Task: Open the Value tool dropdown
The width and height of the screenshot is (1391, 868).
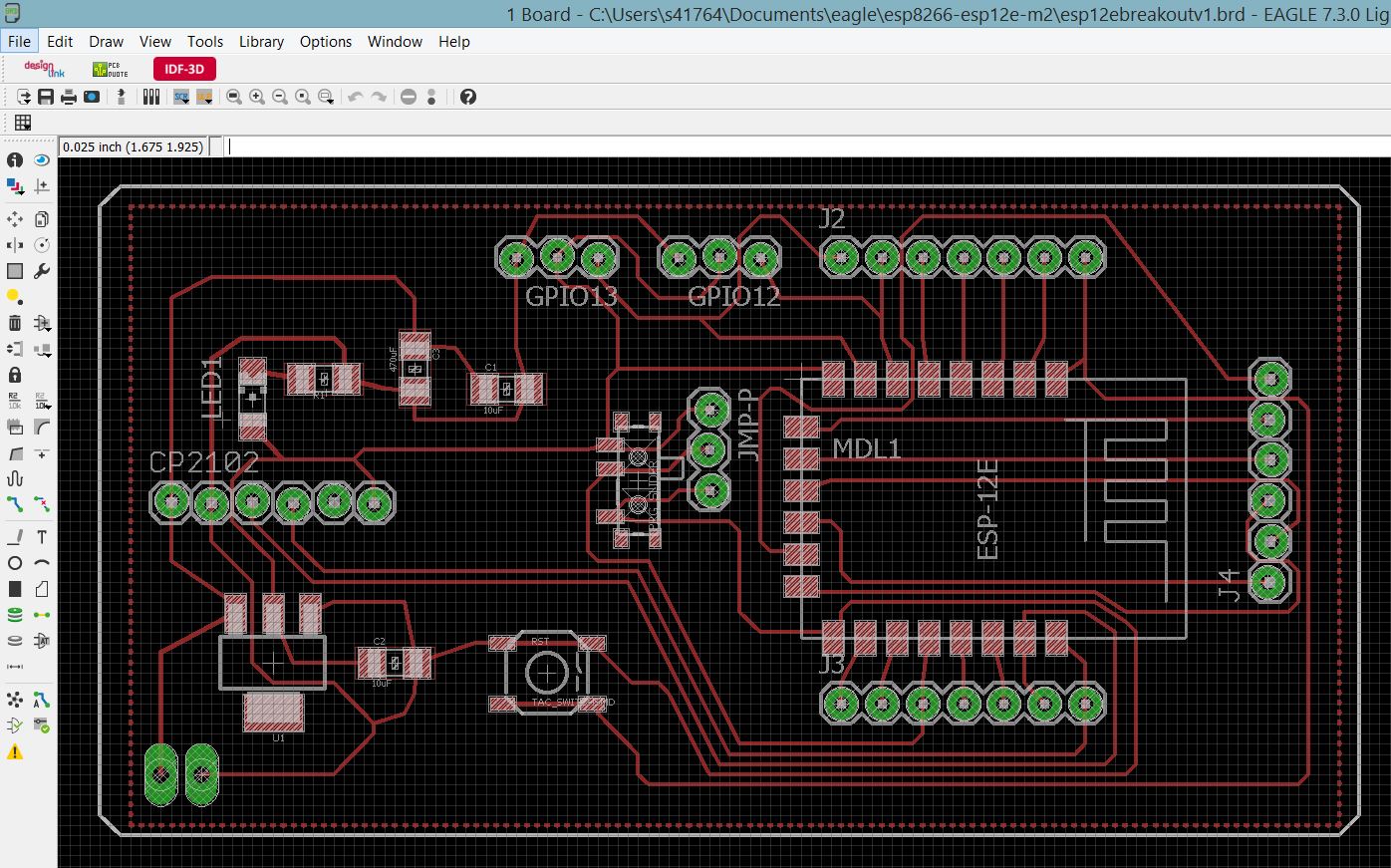Action: pyautogui.click(x=42, y=401)
